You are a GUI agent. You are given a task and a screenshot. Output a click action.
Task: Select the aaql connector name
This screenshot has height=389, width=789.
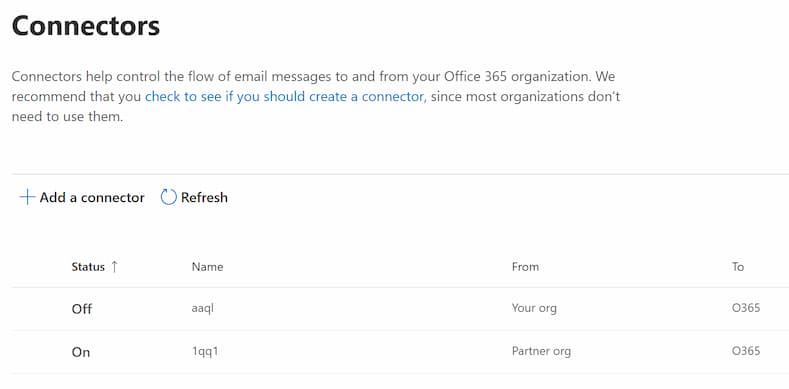(202, 308)
